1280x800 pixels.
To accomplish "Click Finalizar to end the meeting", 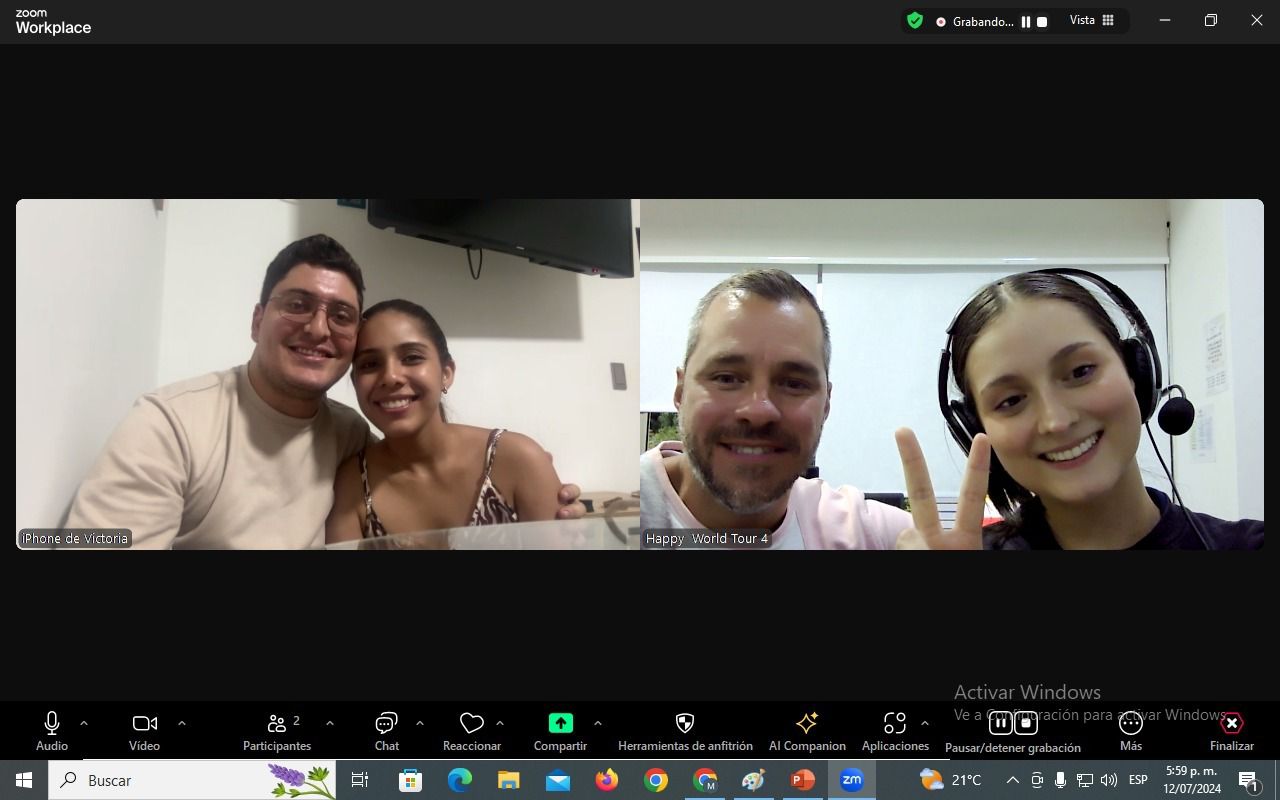I will coord(1232,731).
